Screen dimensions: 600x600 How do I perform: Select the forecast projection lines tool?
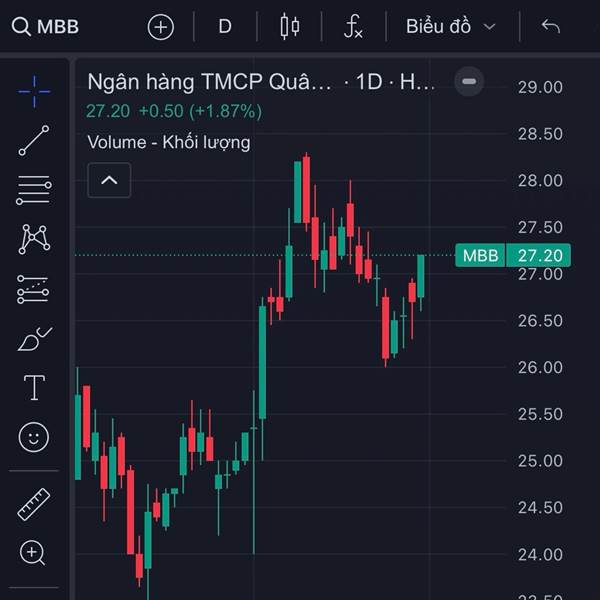[x=33, y=289]
